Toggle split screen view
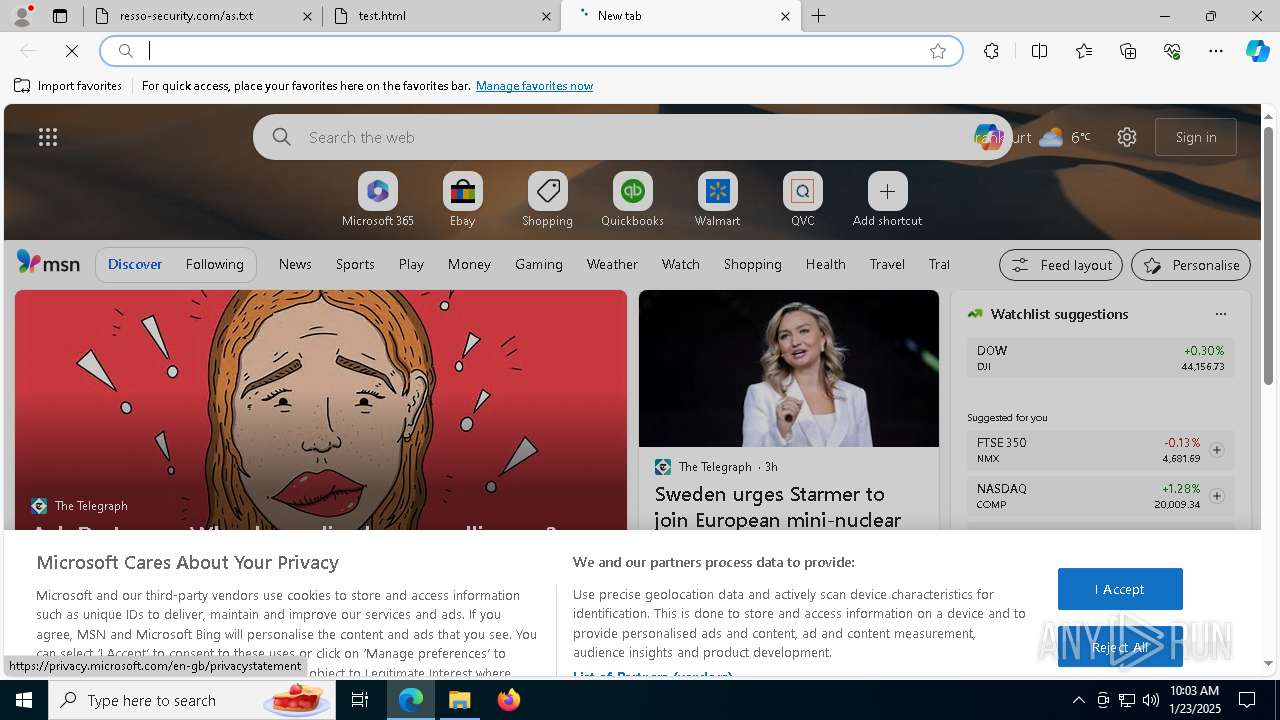 [x=1039, y=51]
